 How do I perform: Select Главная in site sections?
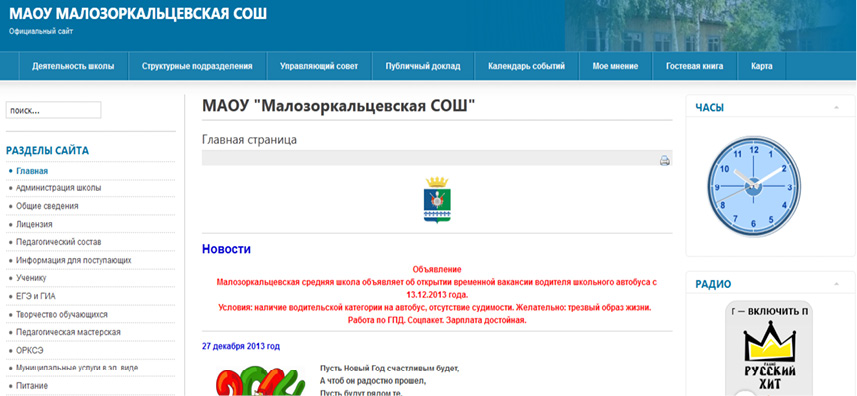tap(32, 171)
